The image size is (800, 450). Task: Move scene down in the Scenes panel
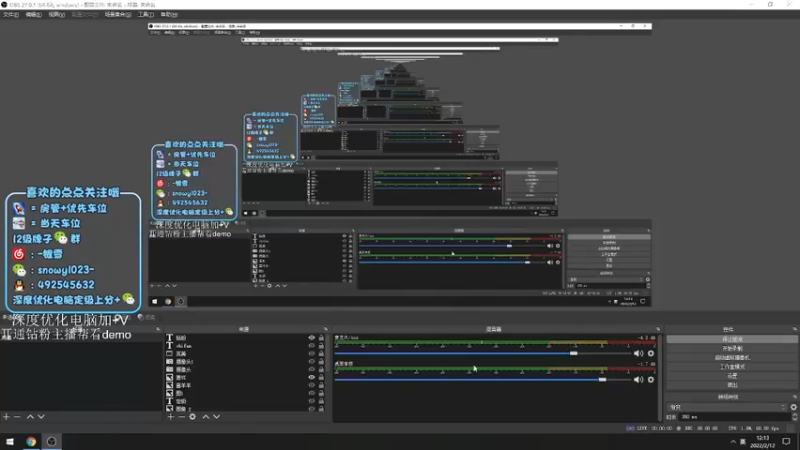pos(41,417)
